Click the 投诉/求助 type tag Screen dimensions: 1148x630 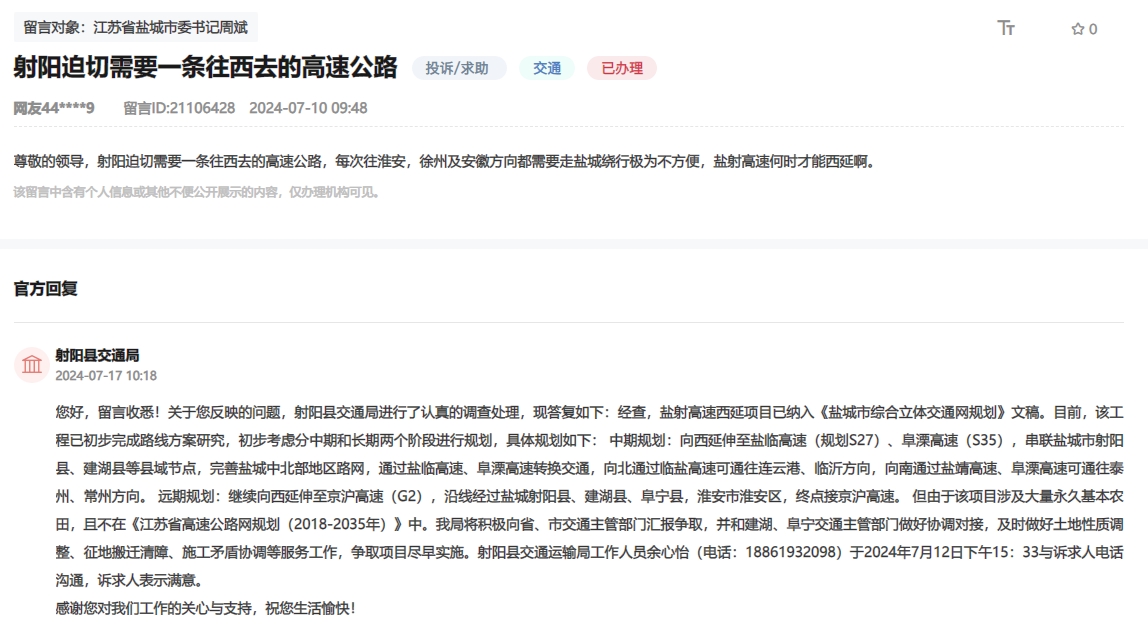point(460,68)
